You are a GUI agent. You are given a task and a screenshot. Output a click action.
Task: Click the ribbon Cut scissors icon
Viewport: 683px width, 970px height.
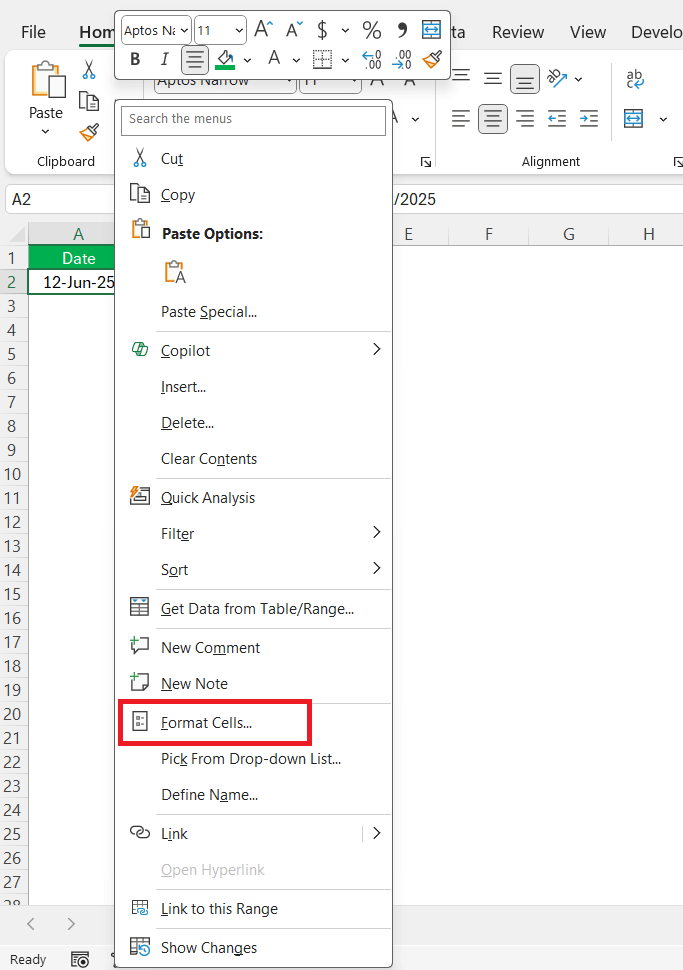(x=88, y=69)
